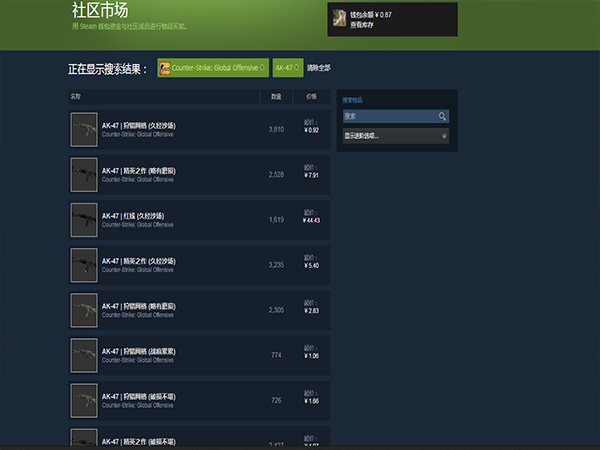The width and height of the screenshot is (600, 450).
Task: Click the starting price ¥44.43
Action: click(311, 220)
